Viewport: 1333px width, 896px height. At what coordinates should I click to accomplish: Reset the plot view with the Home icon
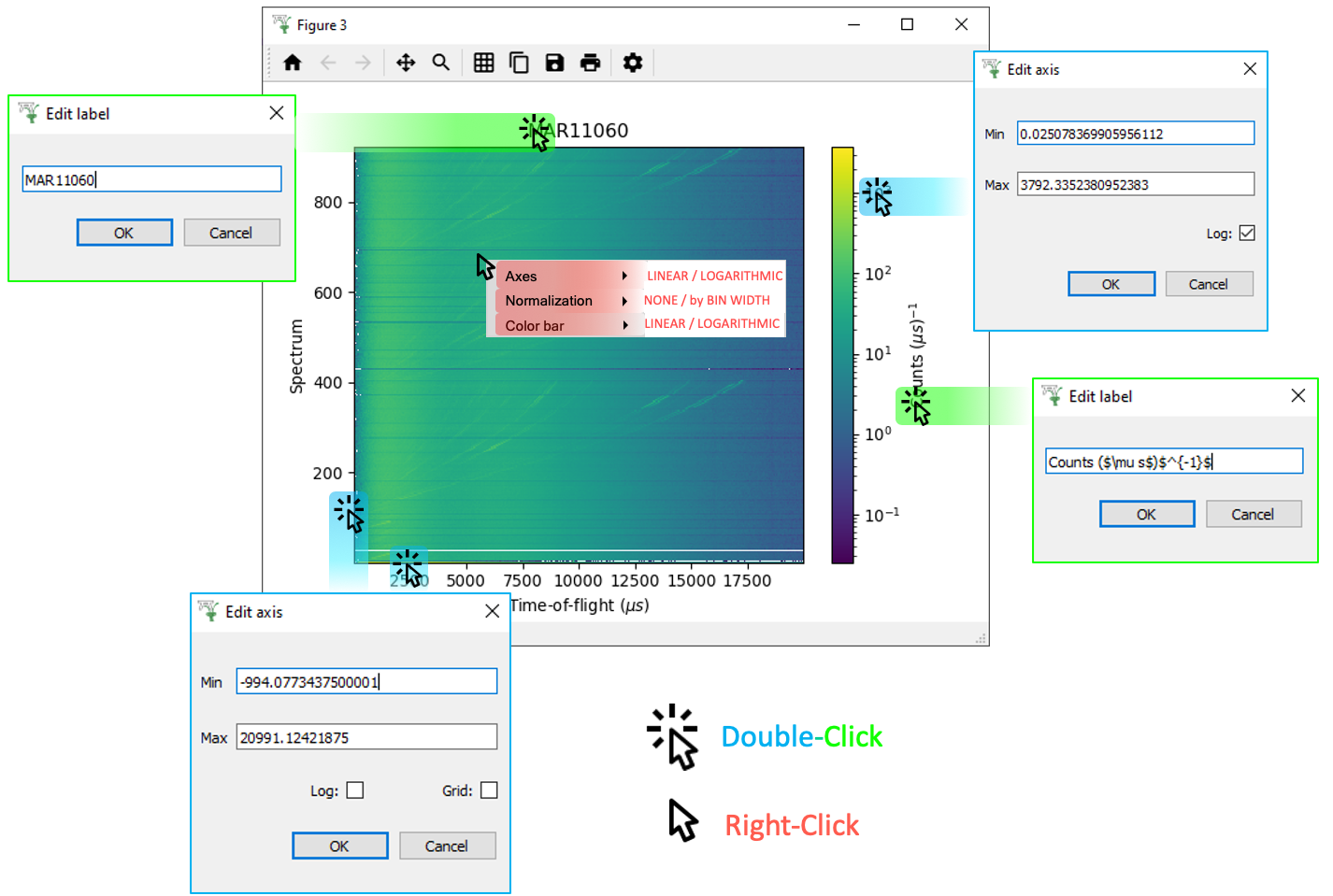click(x=293, y=63)
